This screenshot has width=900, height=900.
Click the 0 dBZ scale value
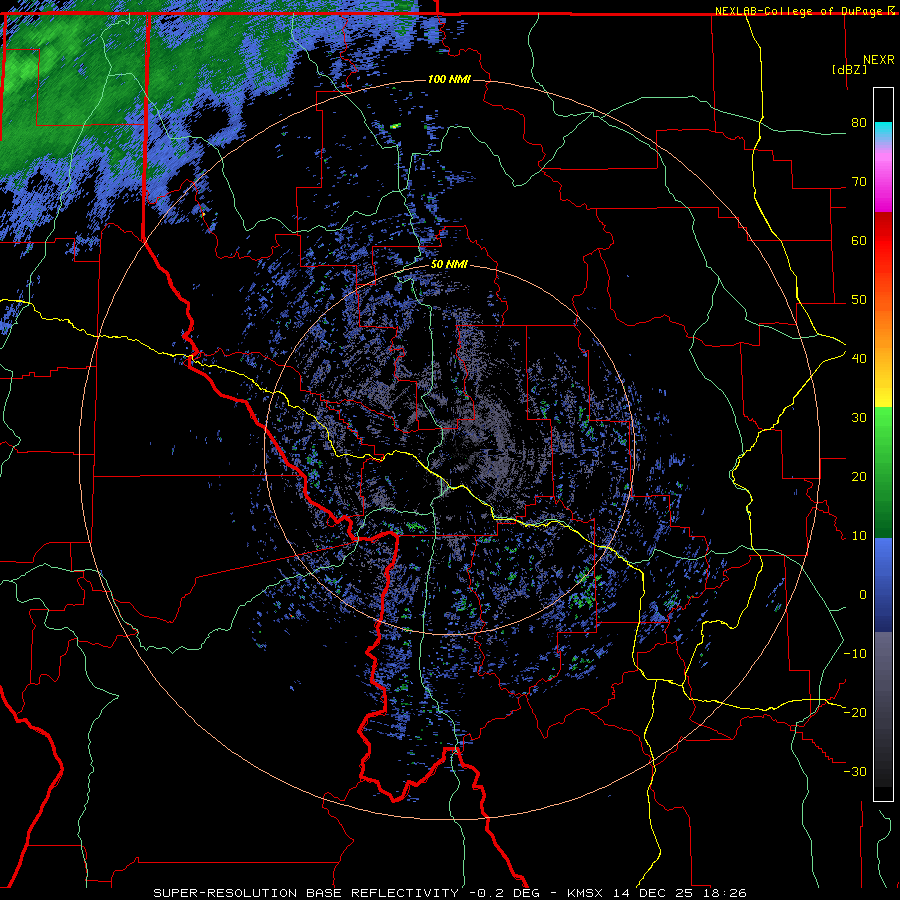click(x=863, y=595)
